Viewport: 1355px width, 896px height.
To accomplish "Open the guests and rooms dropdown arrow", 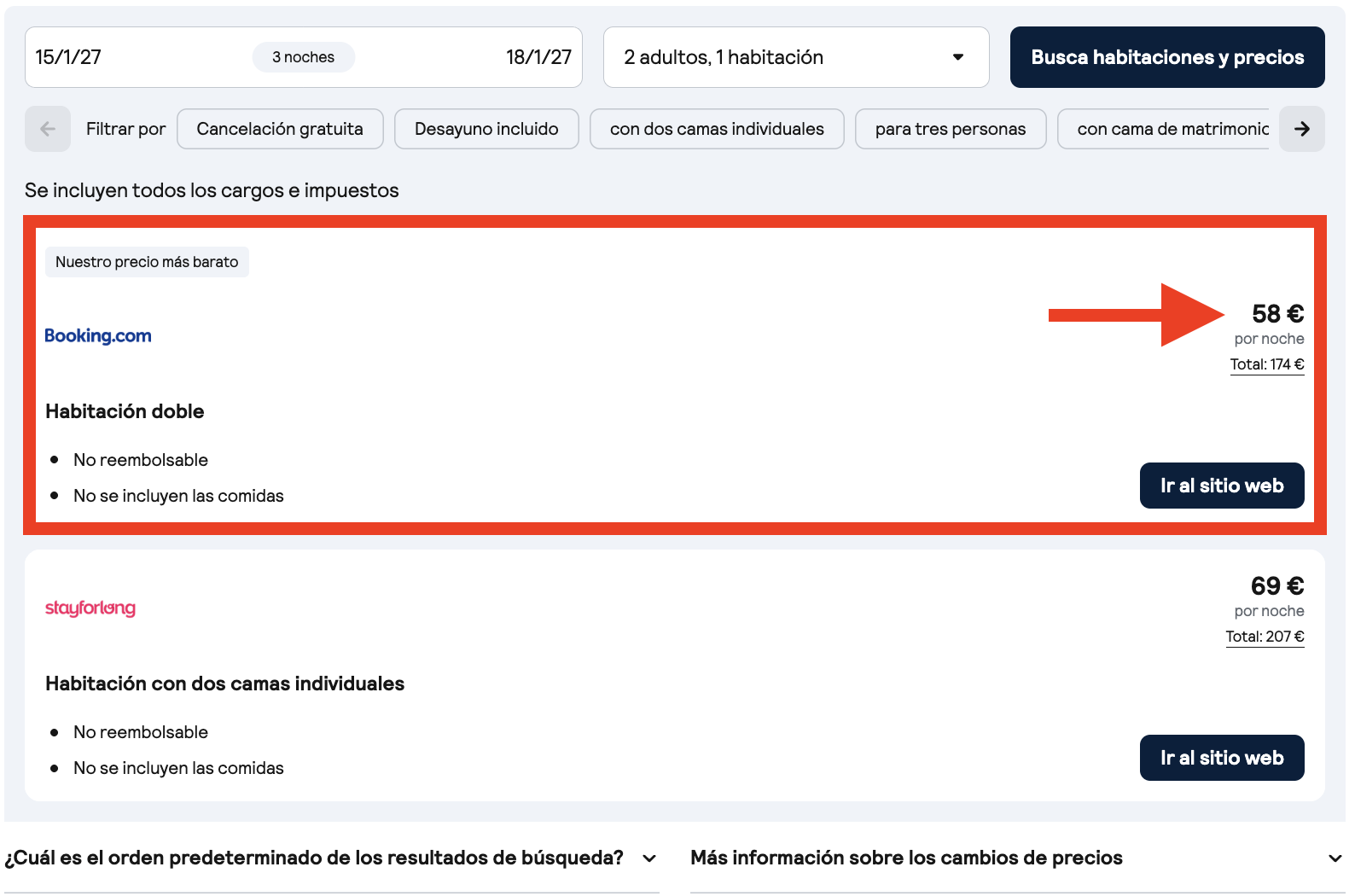I will [x=958, y=57].
